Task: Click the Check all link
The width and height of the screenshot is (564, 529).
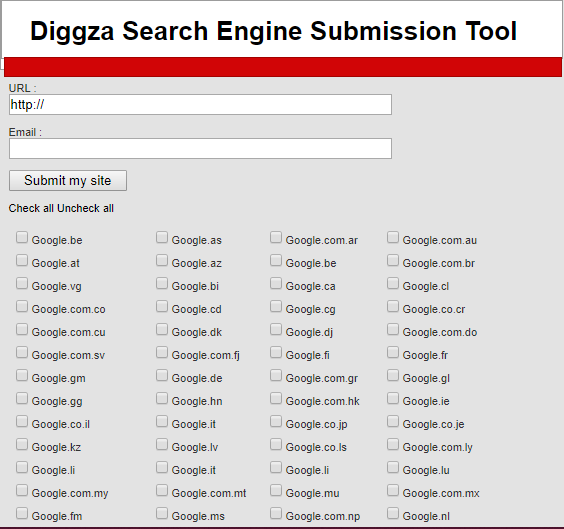Action: click(x=31, y=208)
